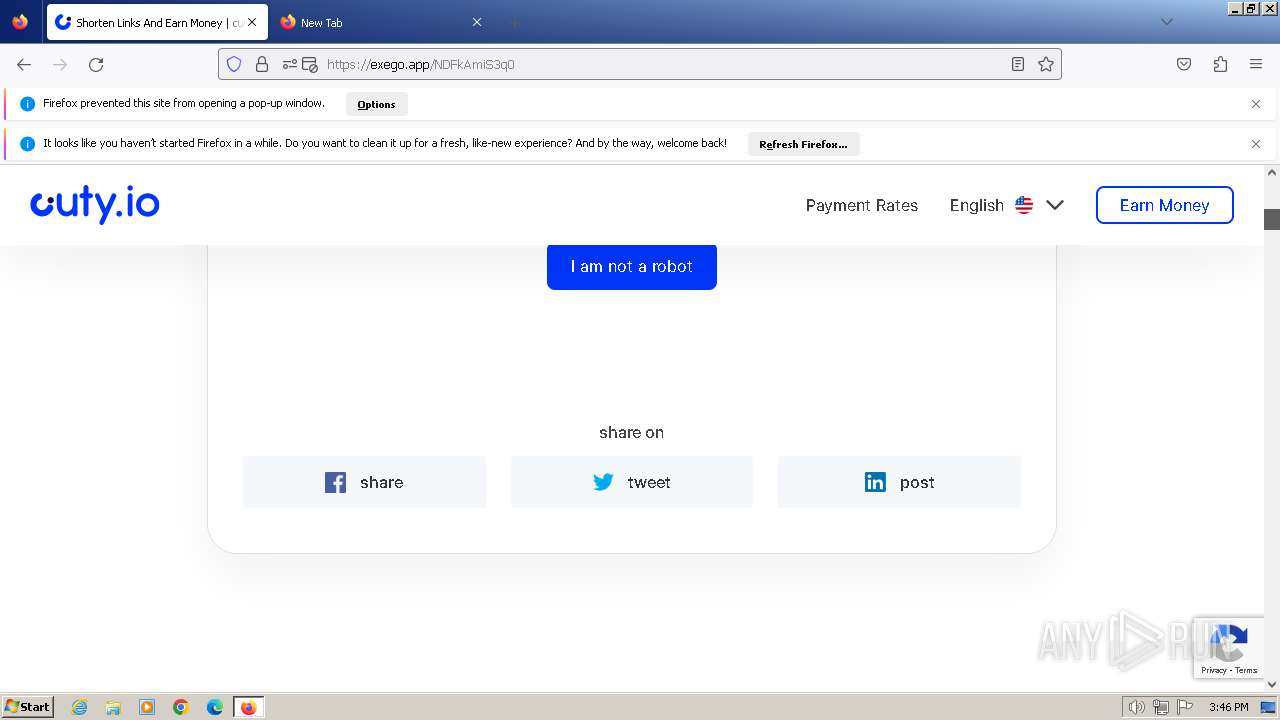Viewport: 1280px width, 720px height.
Task: View site security padlock info
Action: (x=262, y=64)
